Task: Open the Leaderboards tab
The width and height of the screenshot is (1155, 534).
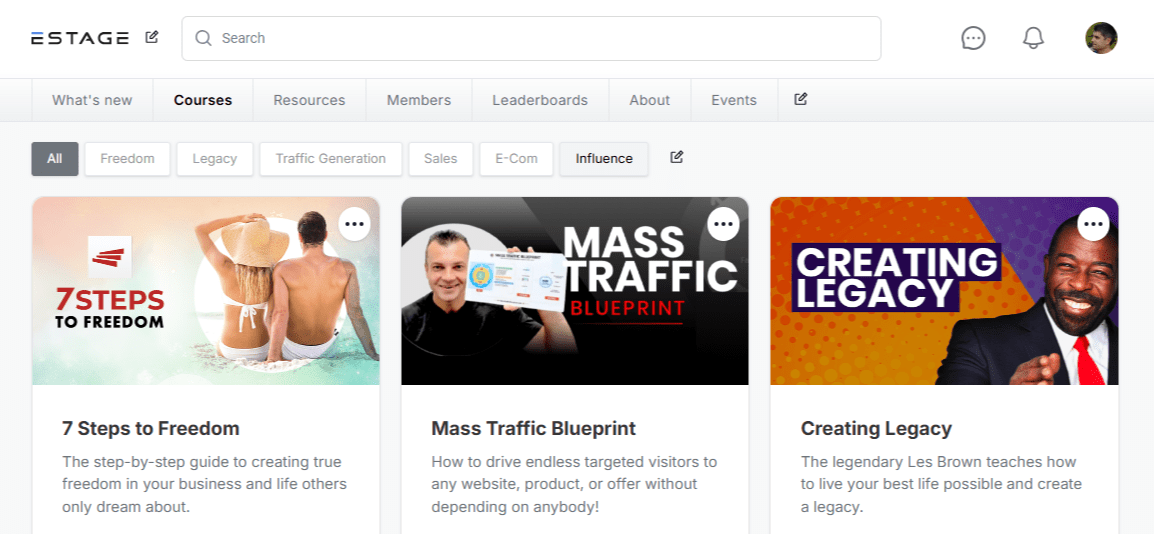Action: [540, 100]
